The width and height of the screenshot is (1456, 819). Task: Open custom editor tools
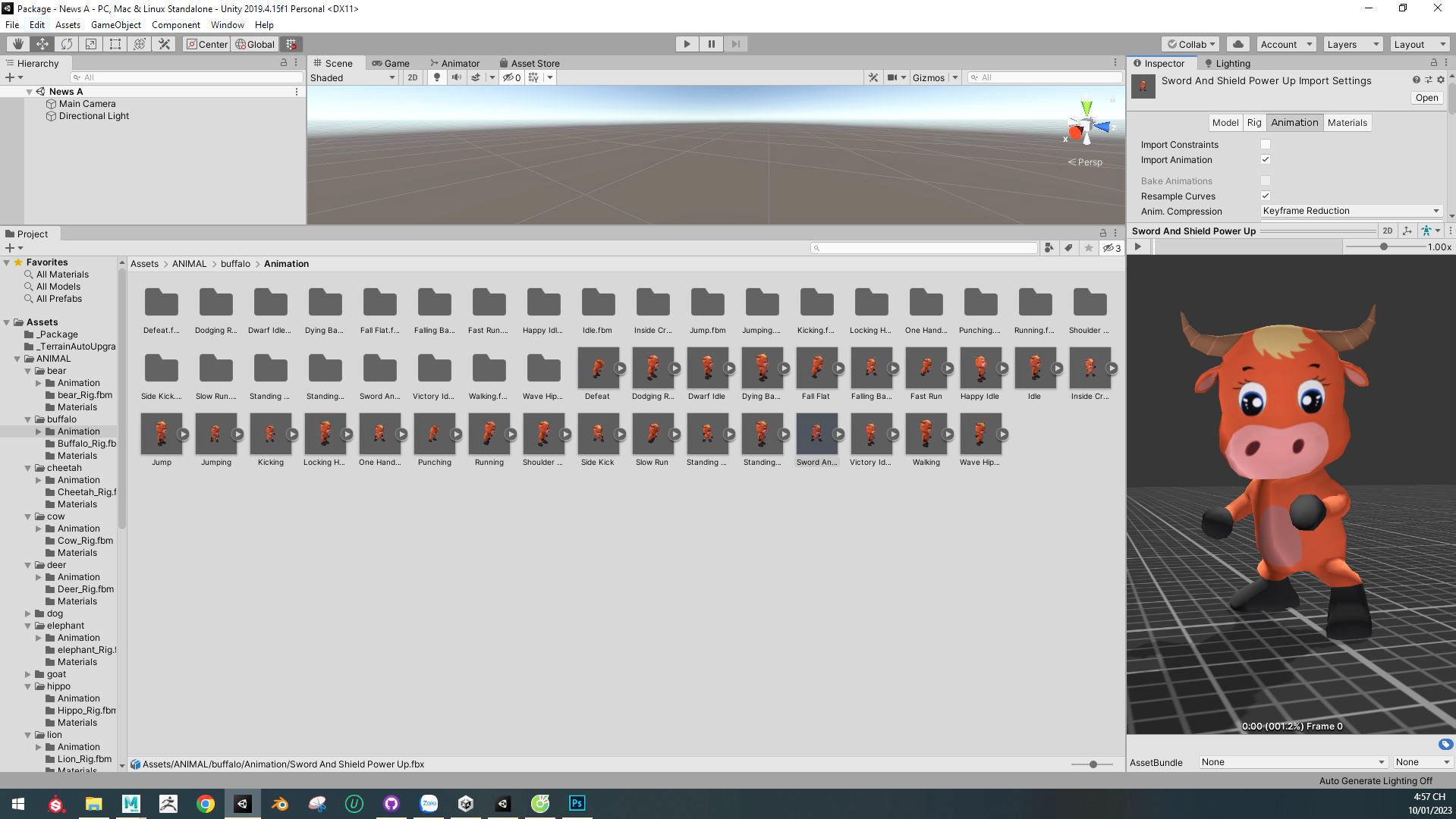[x=164, y=44]
